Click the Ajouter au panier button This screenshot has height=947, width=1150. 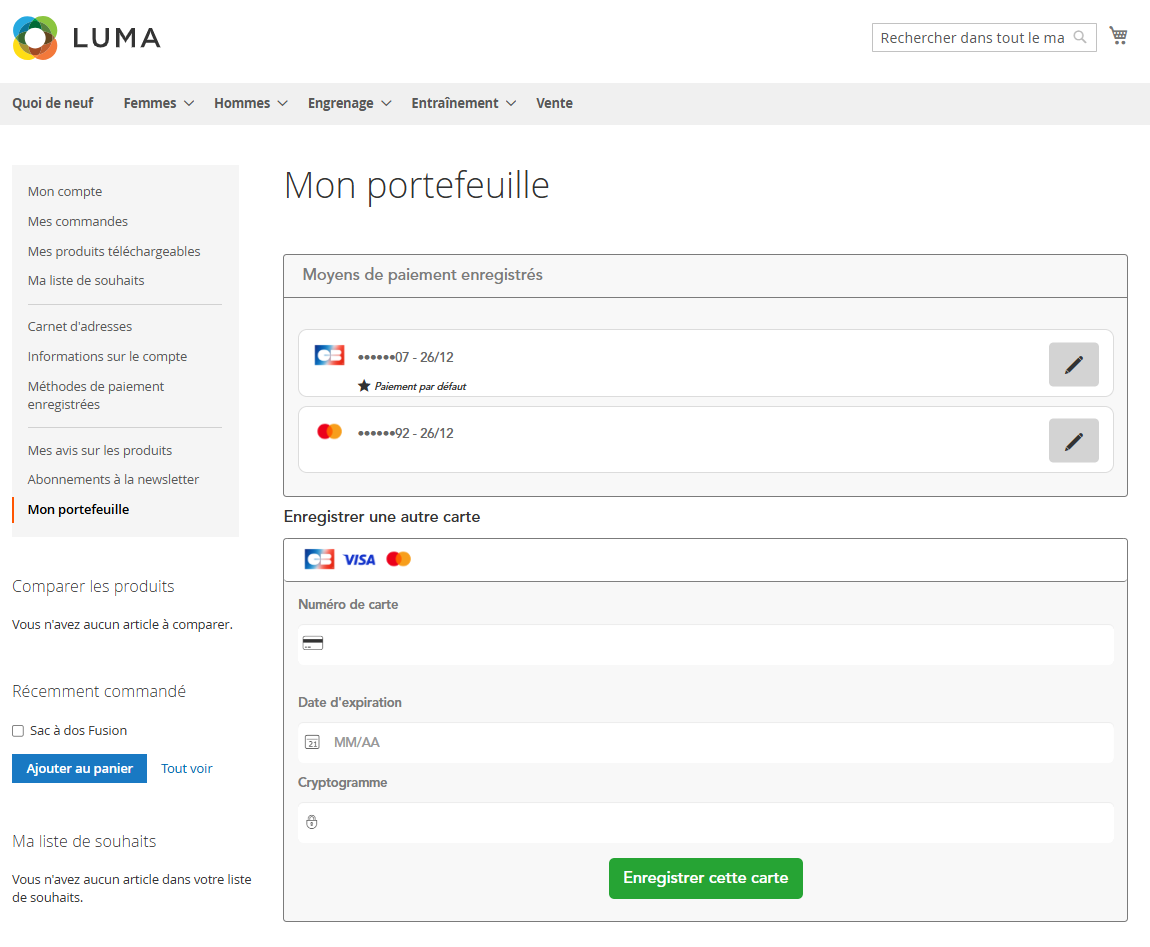79,769
